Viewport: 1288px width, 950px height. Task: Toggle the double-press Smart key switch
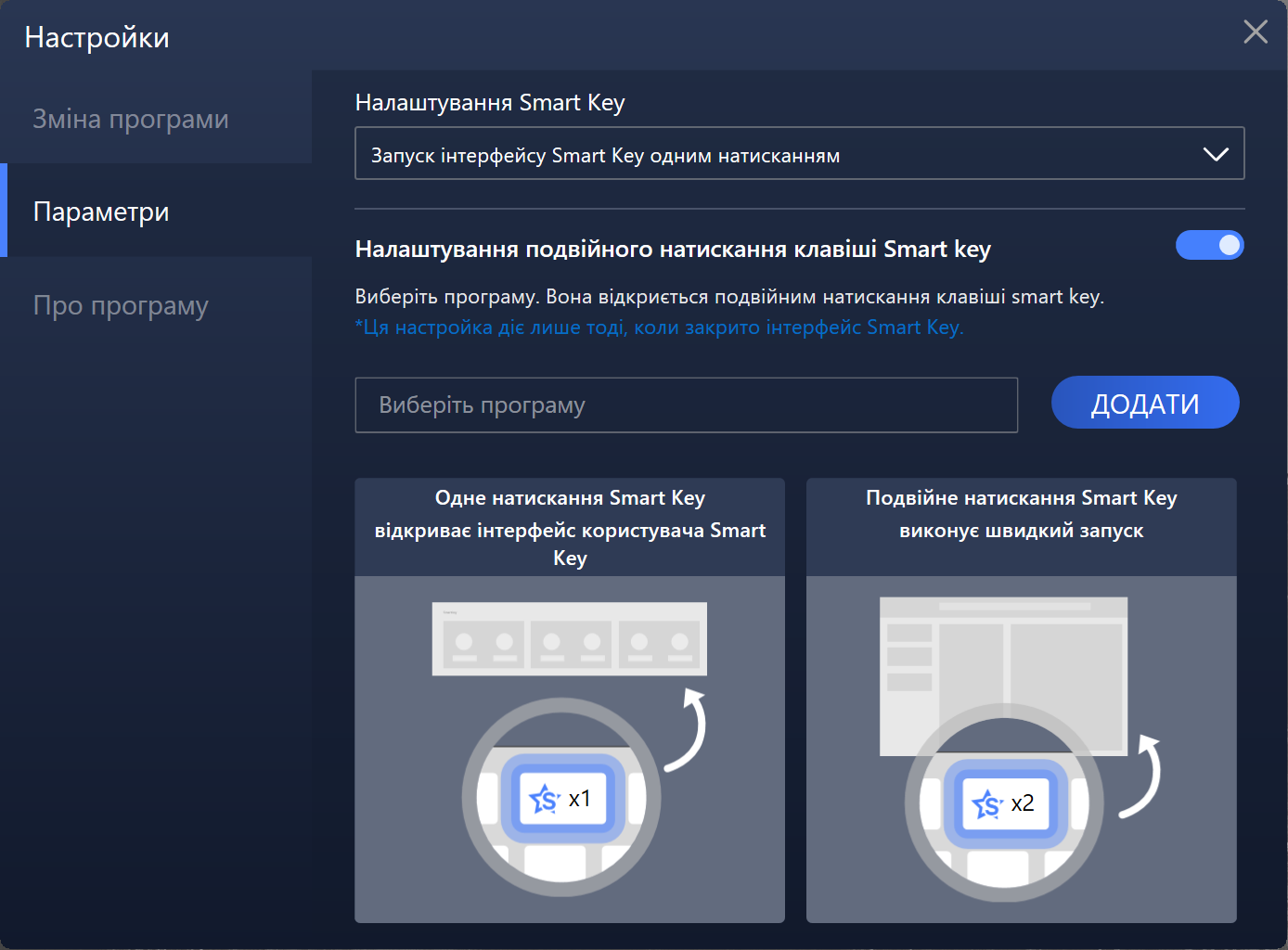pyautogui.click(x=1209, y=245)
